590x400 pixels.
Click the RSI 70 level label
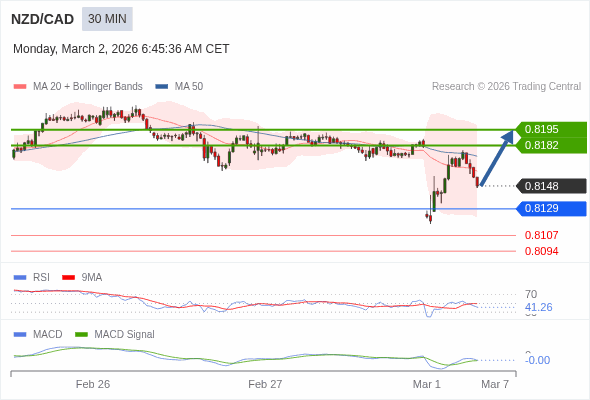pos(531,294)
